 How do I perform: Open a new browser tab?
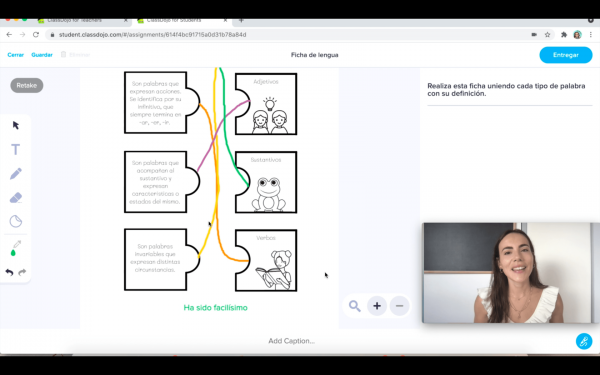[241, 20]
